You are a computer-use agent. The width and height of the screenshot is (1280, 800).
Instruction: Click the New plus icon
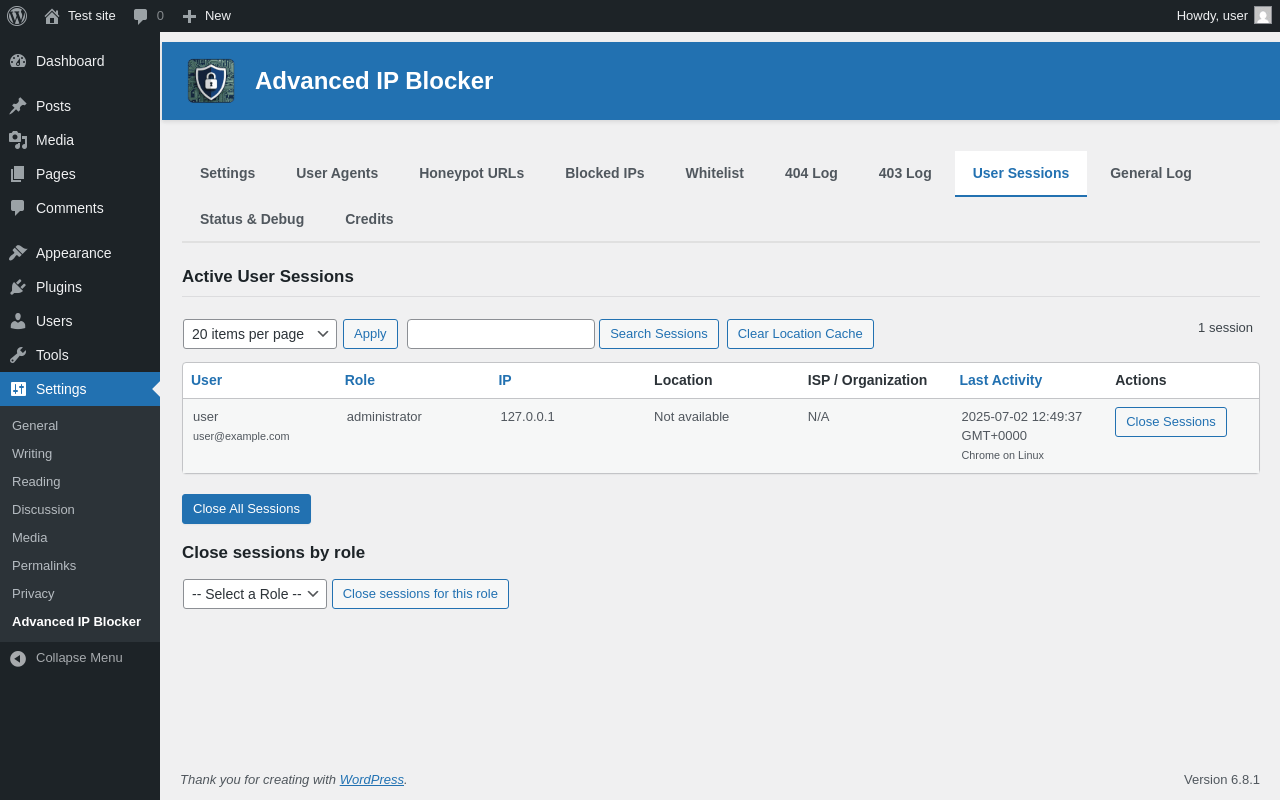[189, 16]
